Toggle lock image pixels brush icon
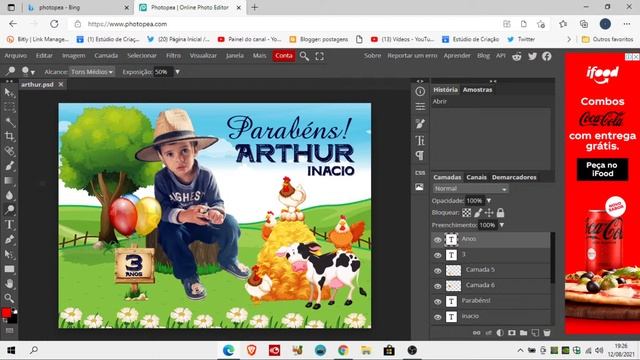The height and width of the screenshot is (360, 640). [478, 213]
